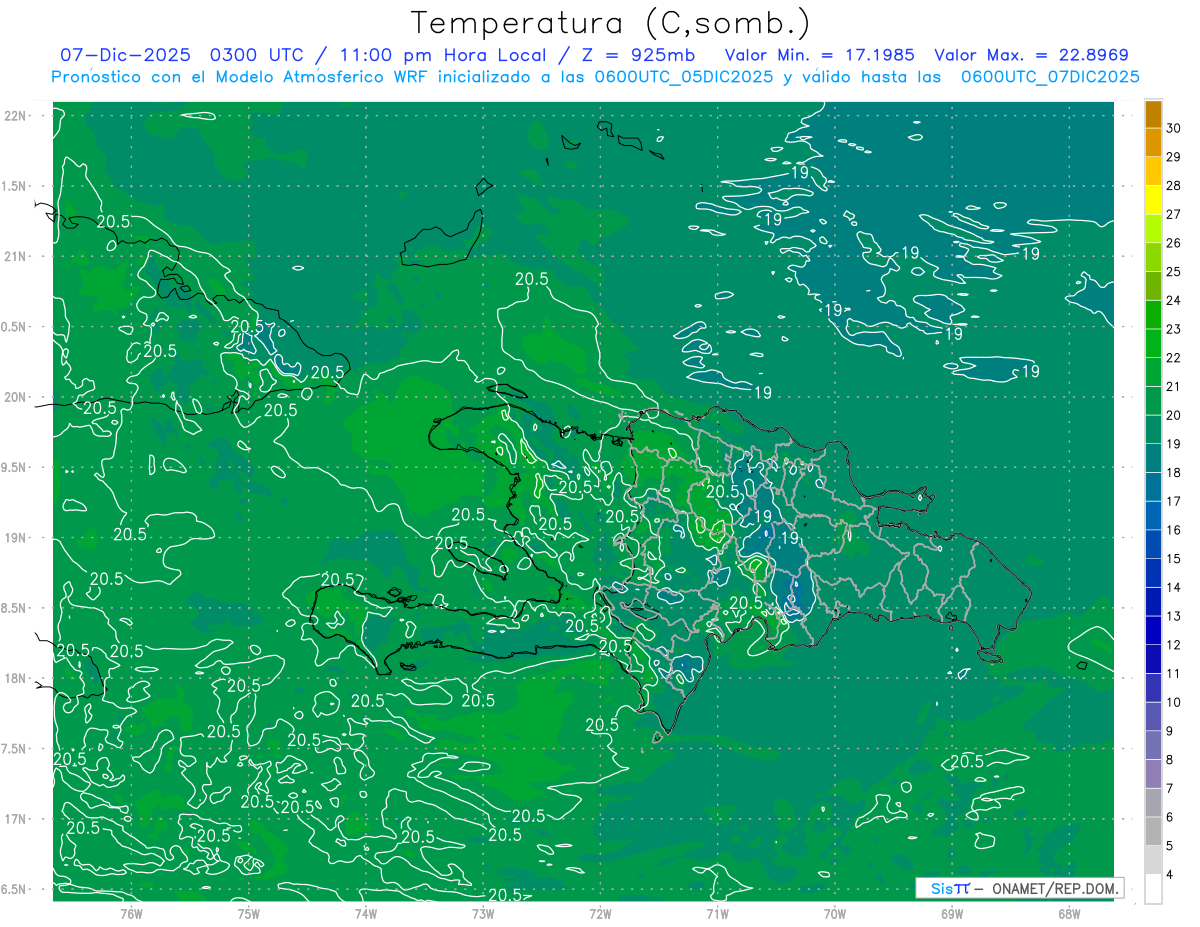Select the valid-until time "0600UTC_07DIC2025"

1050,77
